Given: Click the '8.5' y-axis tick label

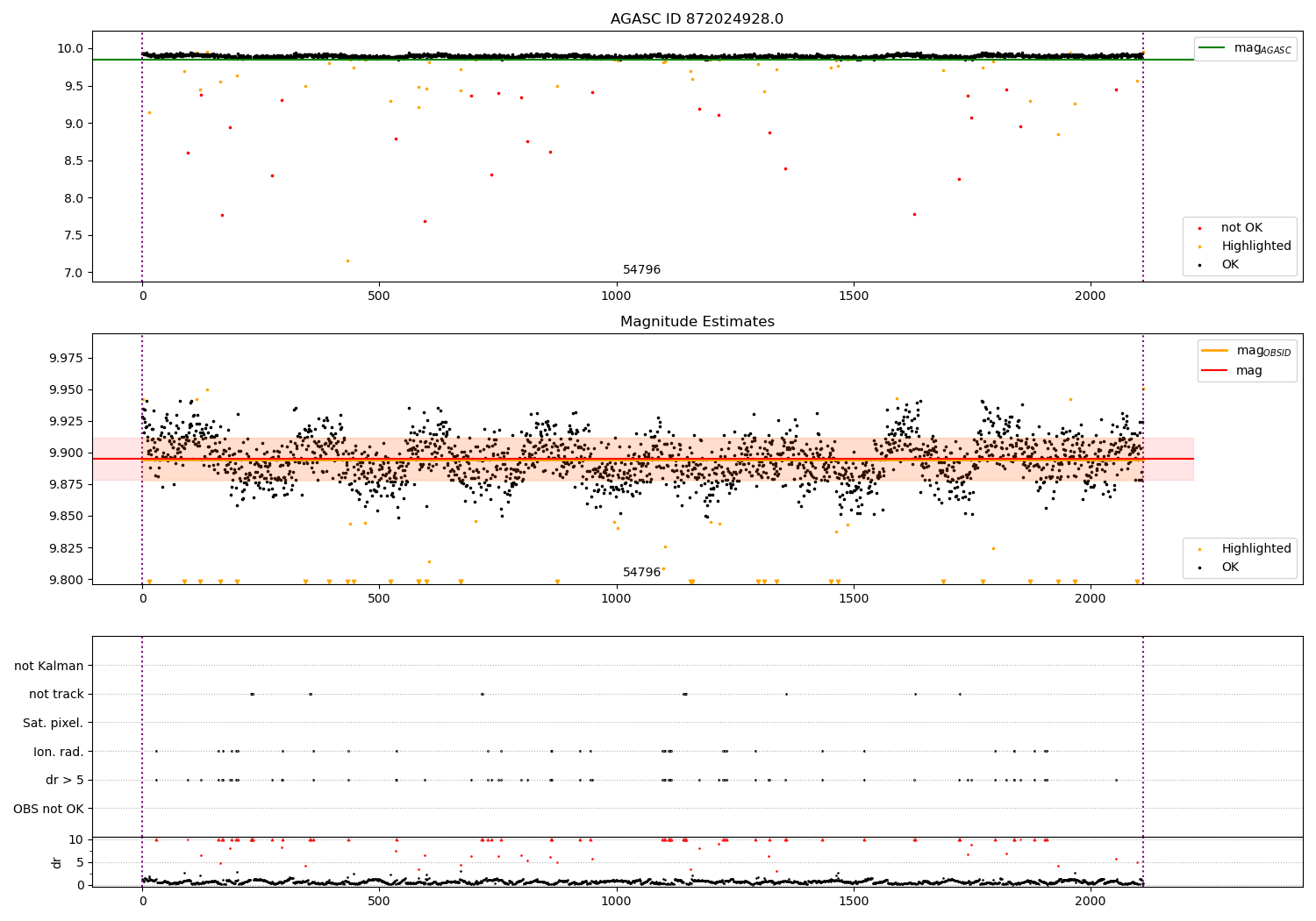Looking at the screenshot, I should click(75, 161).
